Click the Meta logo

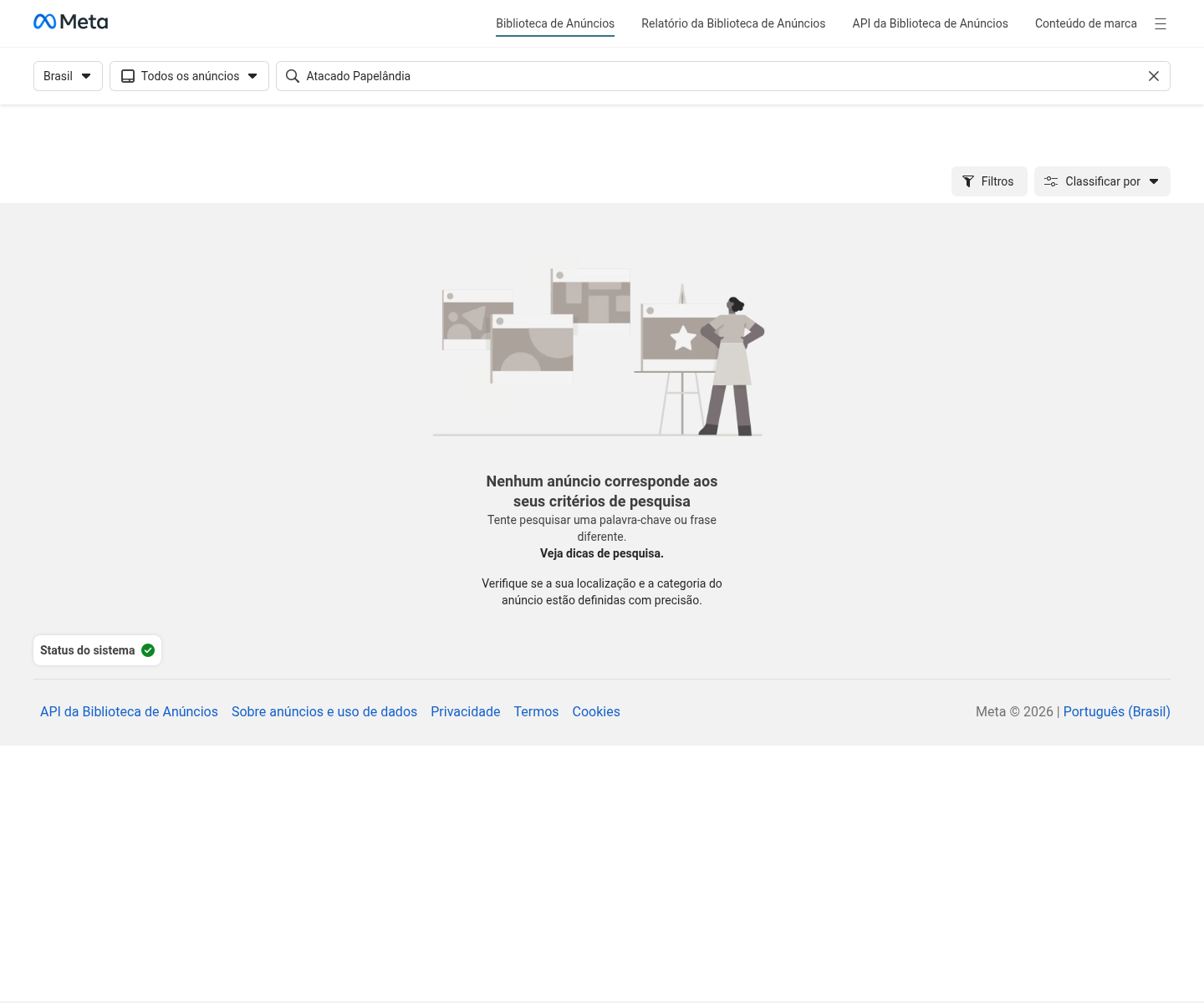point(70,22)
